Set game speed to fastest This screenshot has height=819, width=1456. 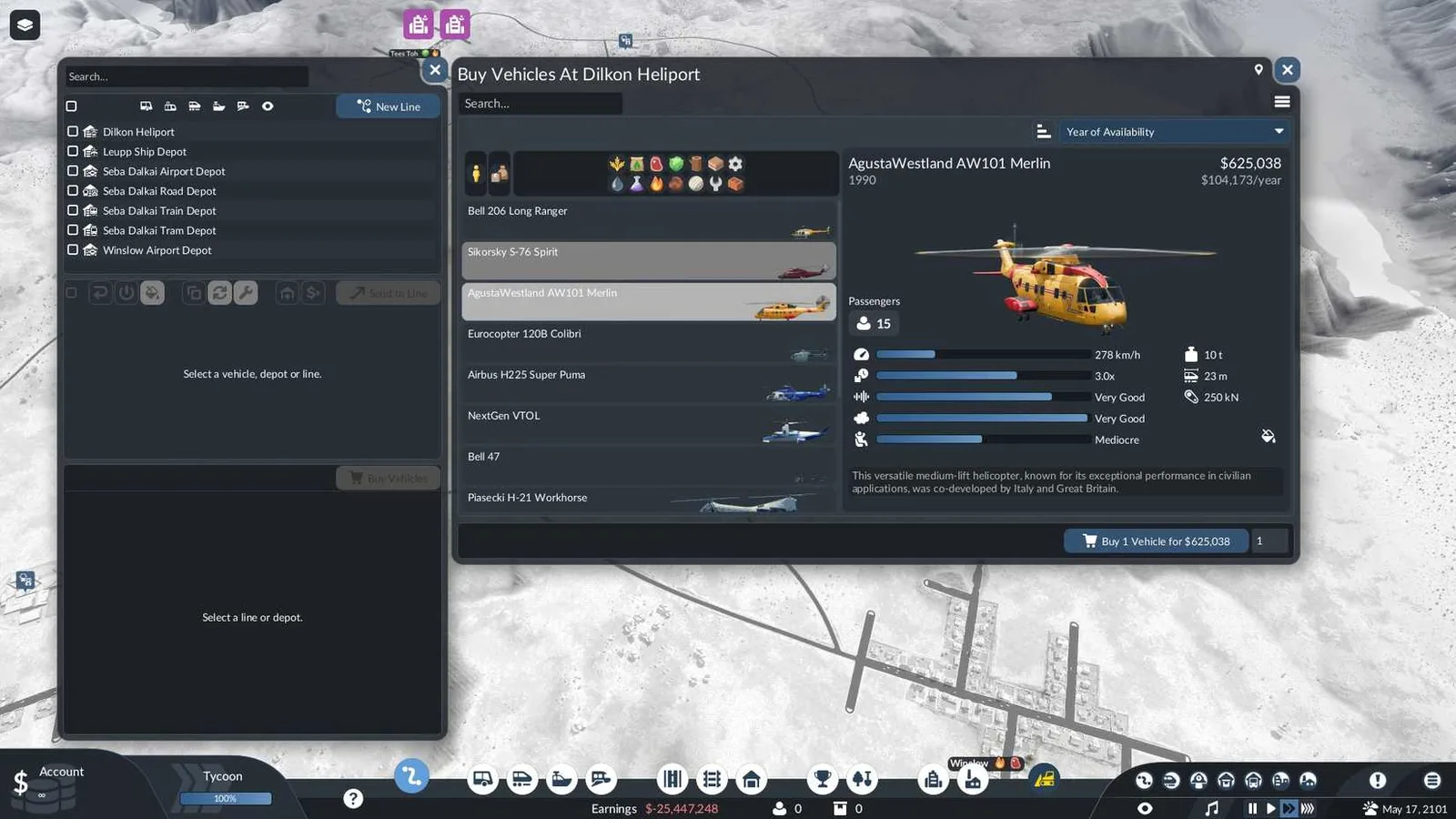point(1308,808)
